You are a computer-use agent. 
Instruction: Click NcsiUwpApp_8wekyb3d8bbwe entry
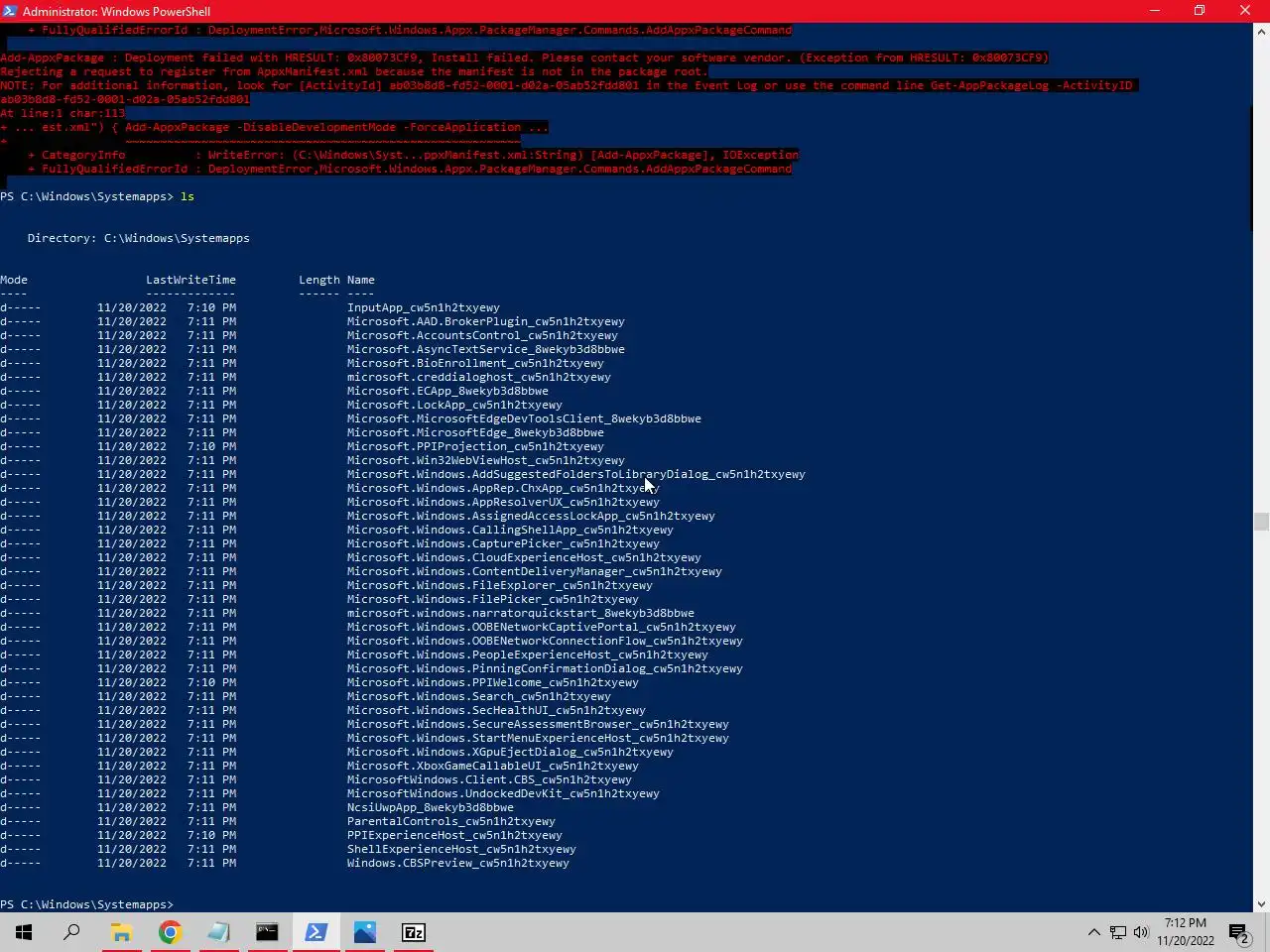tap(431, 807)
